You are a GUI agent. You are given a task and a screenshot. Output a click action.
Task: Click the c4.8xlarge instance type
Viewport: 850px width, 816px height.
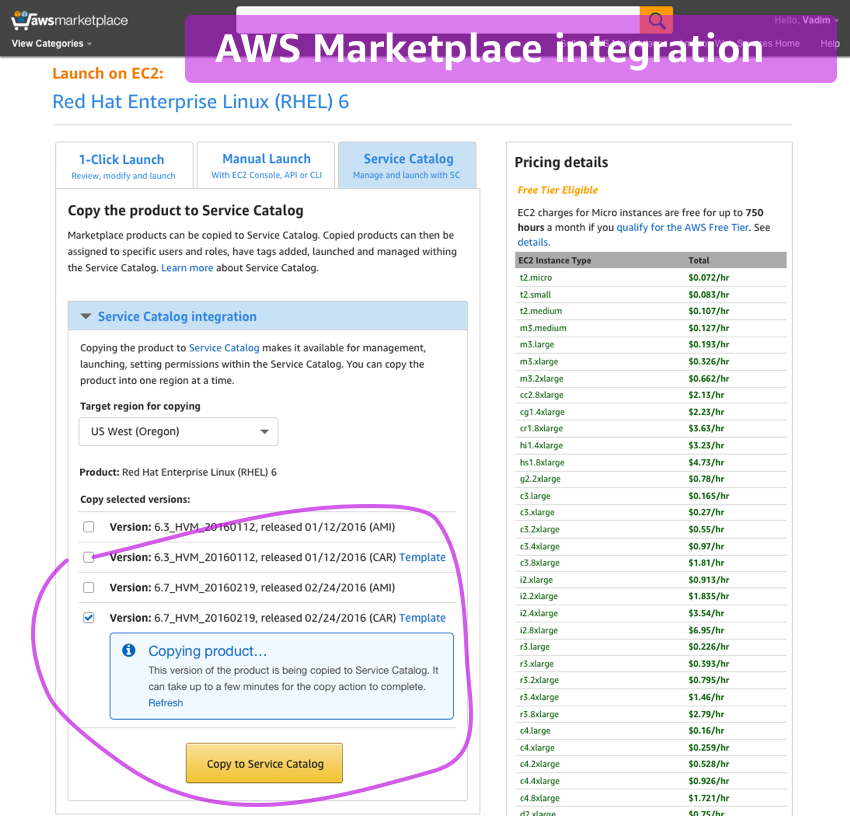pos(540,798)
